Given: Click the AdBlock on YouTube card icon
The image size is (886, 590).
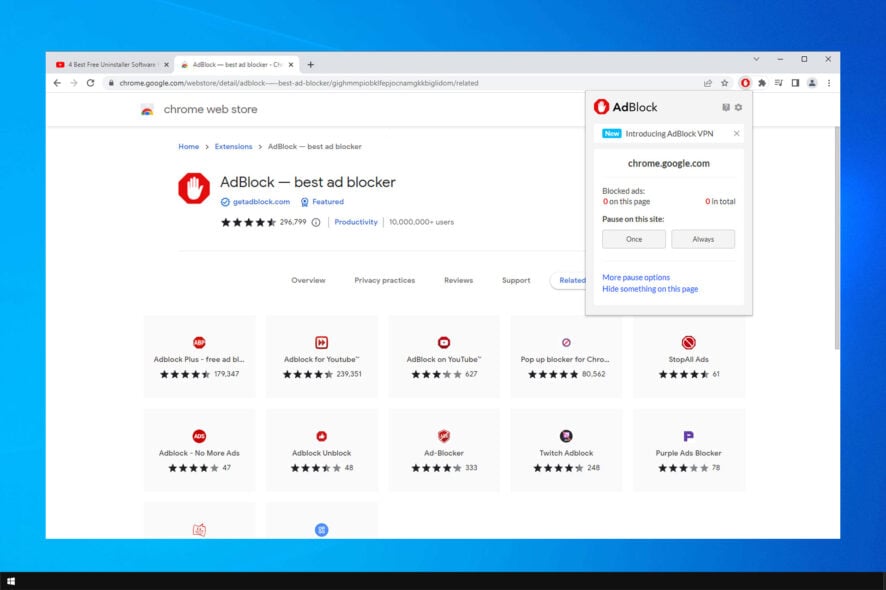Looking at the screenshot, I should point(444,342).
